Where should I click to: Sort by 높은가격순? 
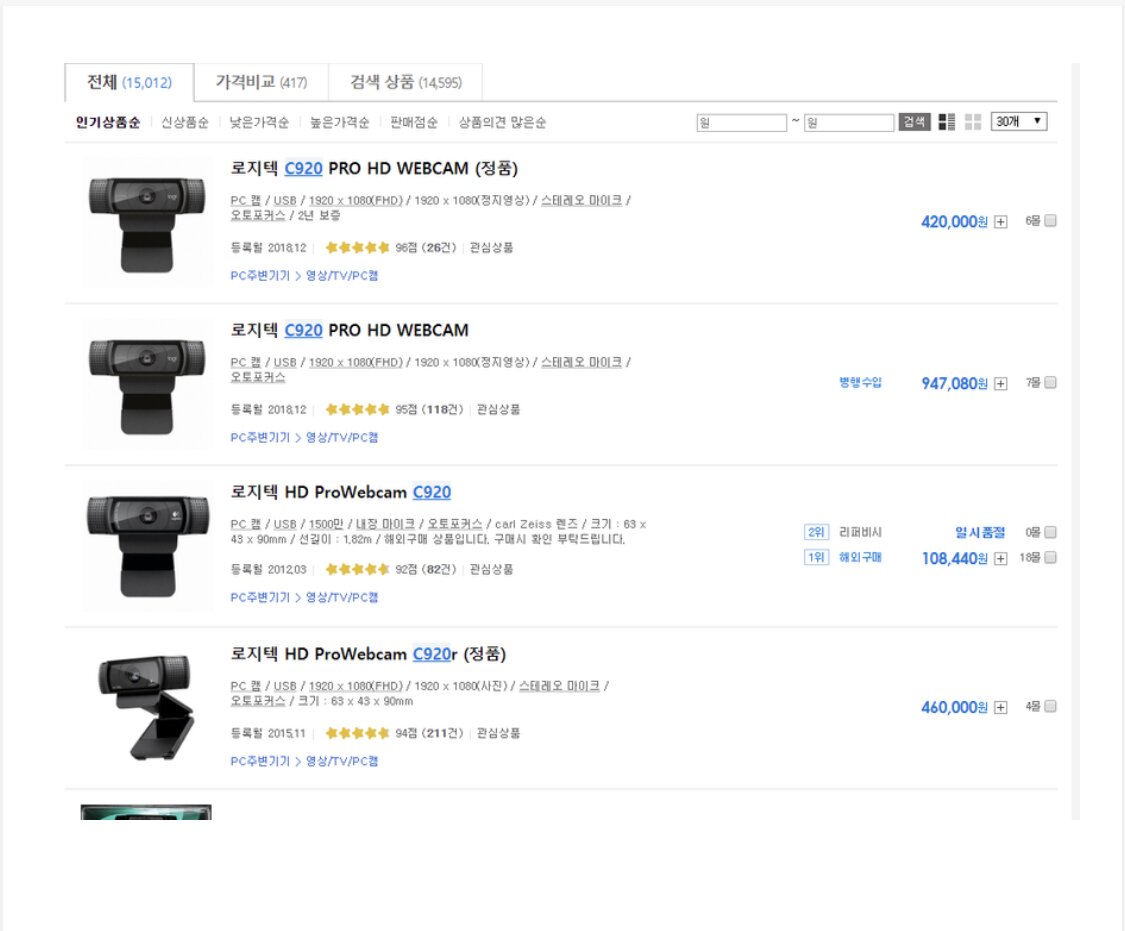pos(339,123)
